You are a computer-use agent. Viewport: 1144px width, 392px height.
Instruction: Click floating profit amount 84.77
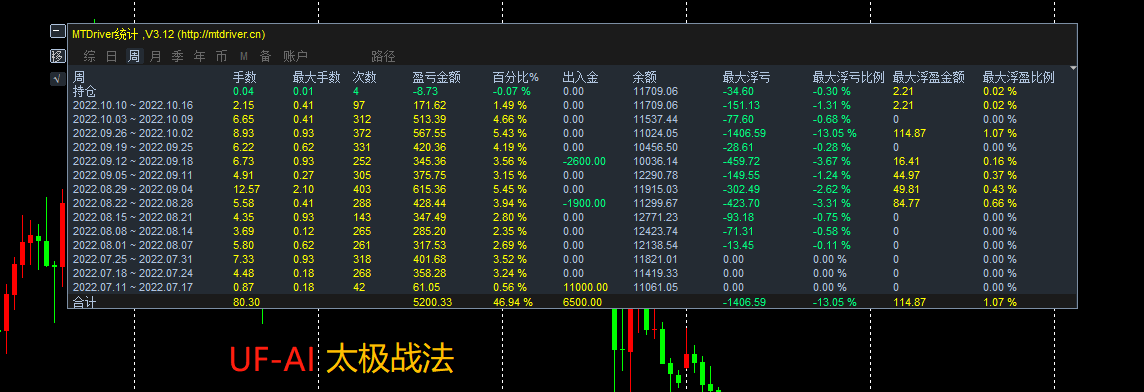point(906,203)
